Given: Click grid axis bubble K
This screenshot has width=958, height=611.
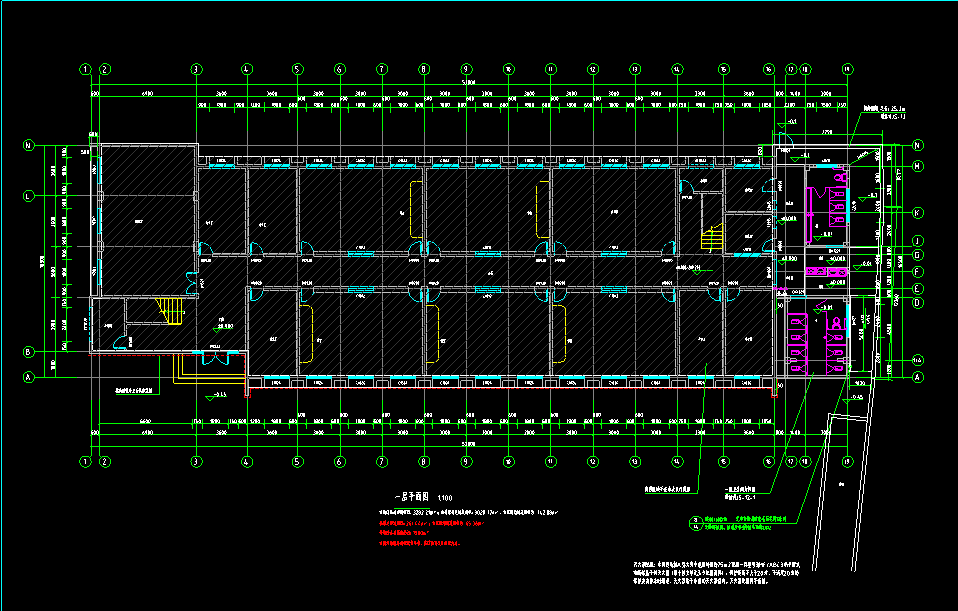Looking at the screenshot, I should click(917, 212).
